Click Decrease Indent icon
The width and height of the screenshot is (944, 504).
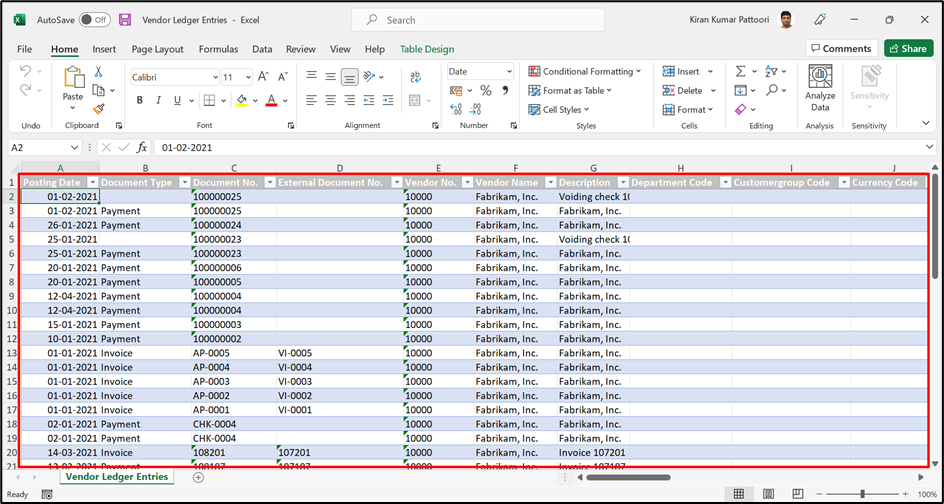tap(369, 100)
